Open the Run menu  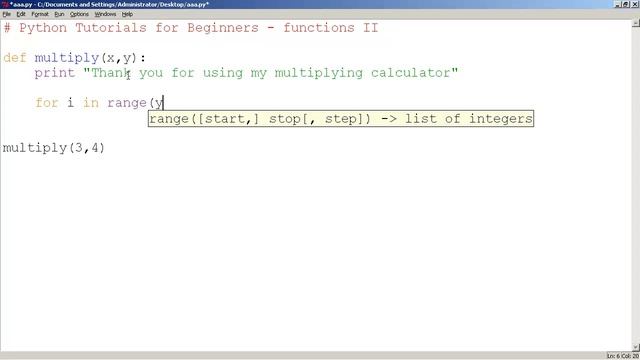point(59,14)
